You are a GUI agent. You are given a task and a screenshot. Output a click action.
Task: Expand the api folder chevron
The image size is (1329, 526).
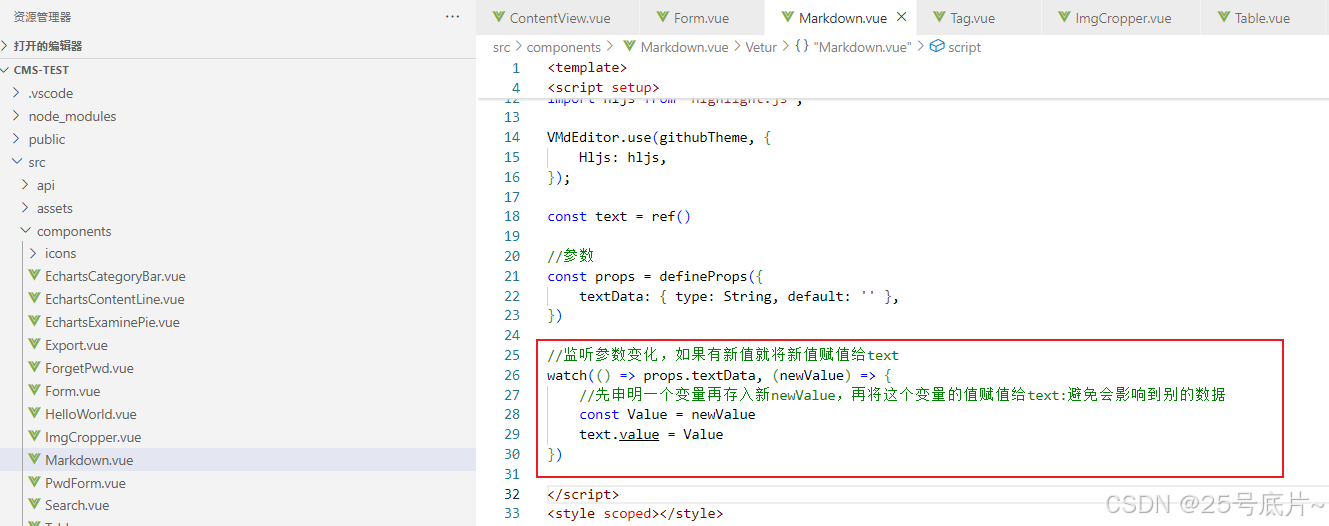[25, 185]
